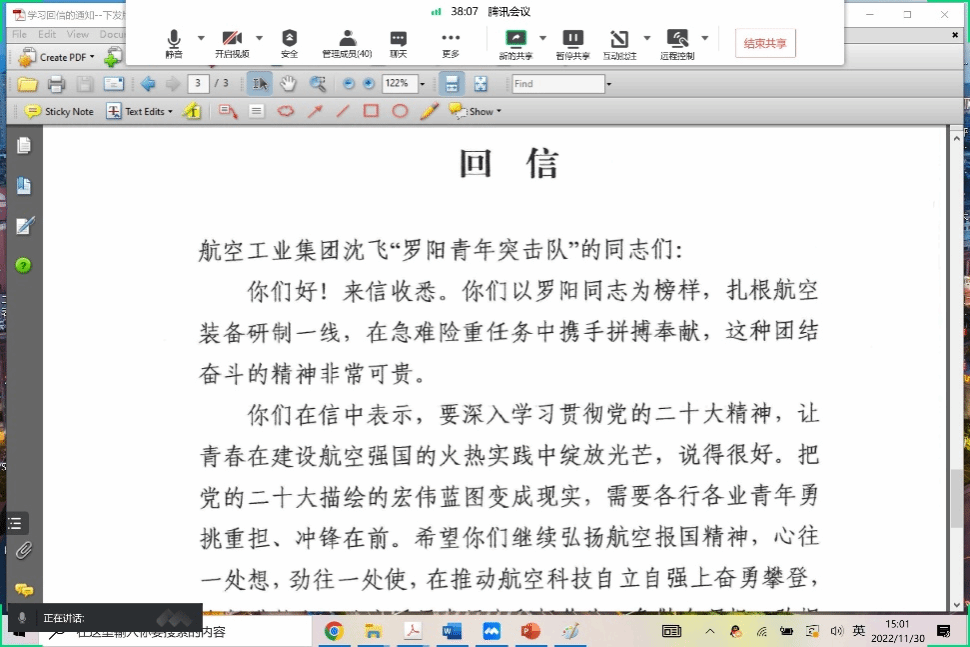Open the View menu
The width and height of the screenshot is (970, 647).
78,34
